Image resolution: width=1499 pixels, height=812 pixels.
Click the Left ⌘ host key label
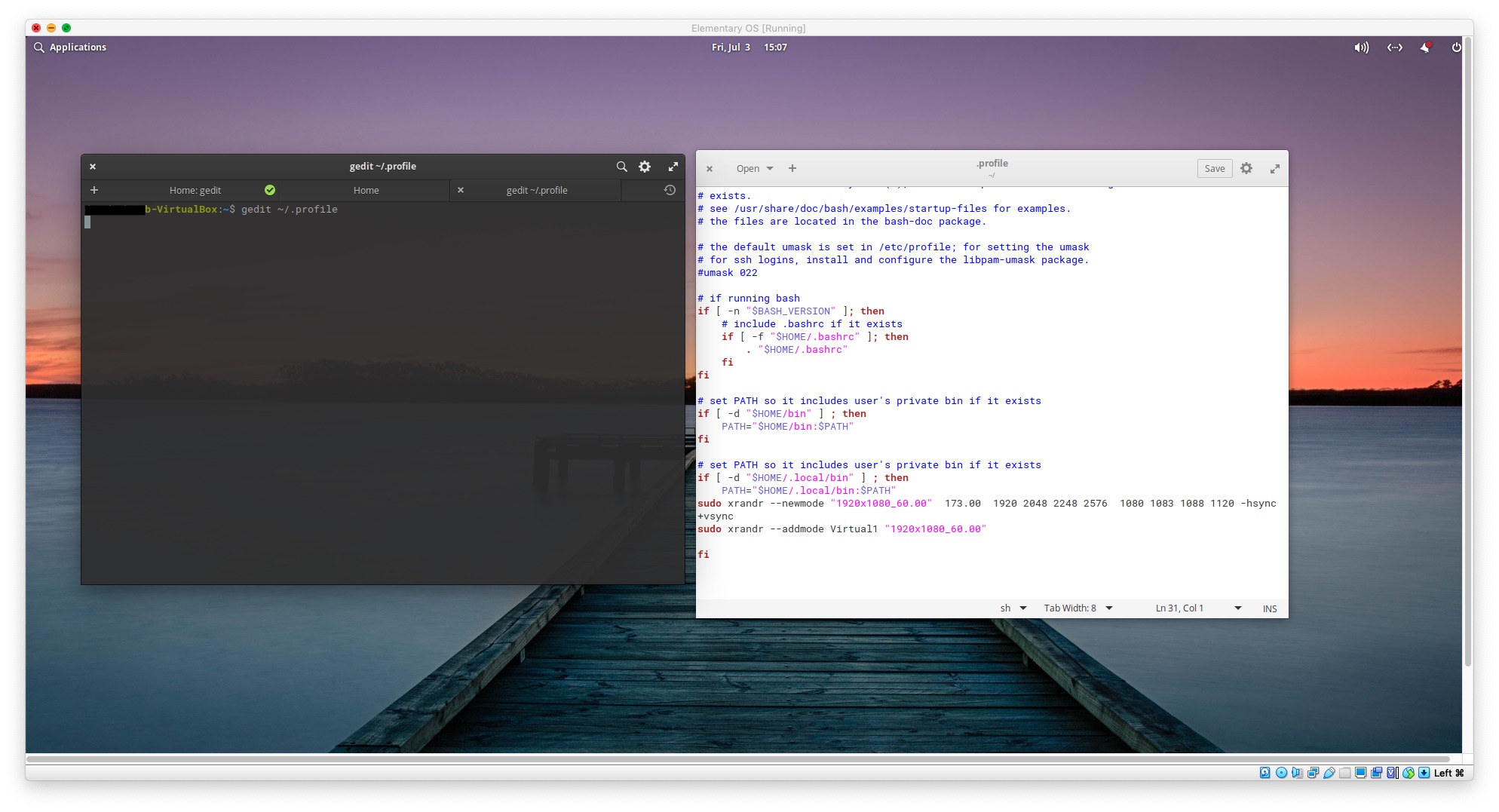click(x=1449, y=773)
